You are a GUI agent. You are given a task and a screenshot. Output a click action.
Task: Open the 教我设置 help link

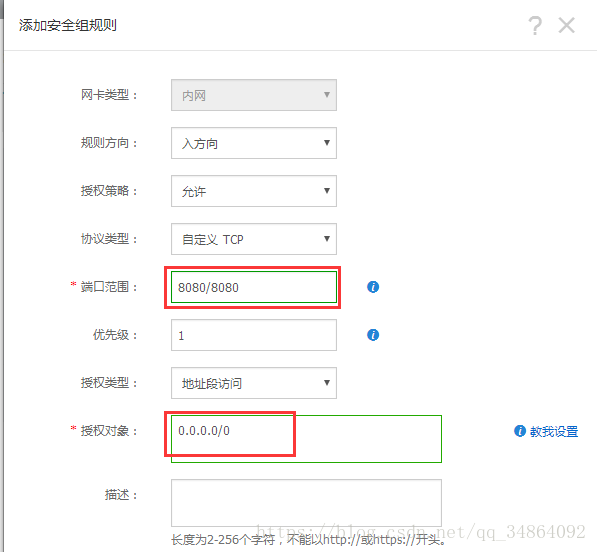[554, 431]
